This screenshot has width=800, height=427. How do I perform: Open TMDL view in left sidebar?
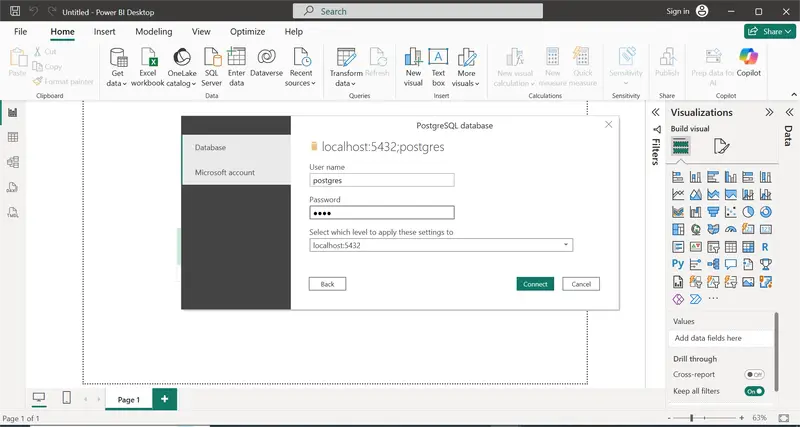[x=13, y=212]
